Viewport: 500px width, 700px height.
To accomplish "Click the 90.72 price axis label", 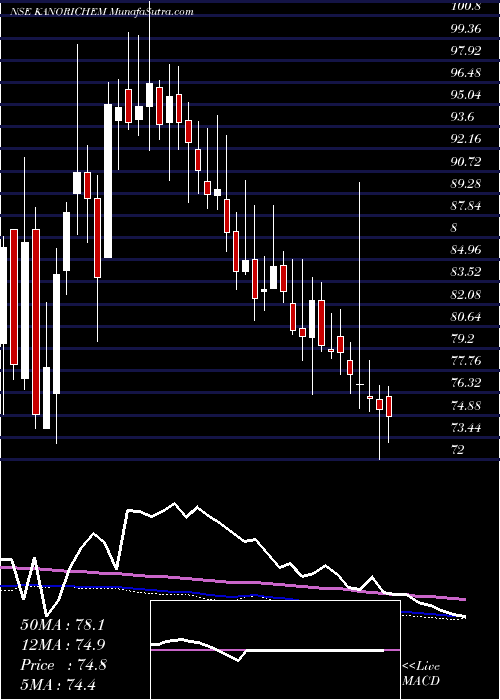I will 466,161.
